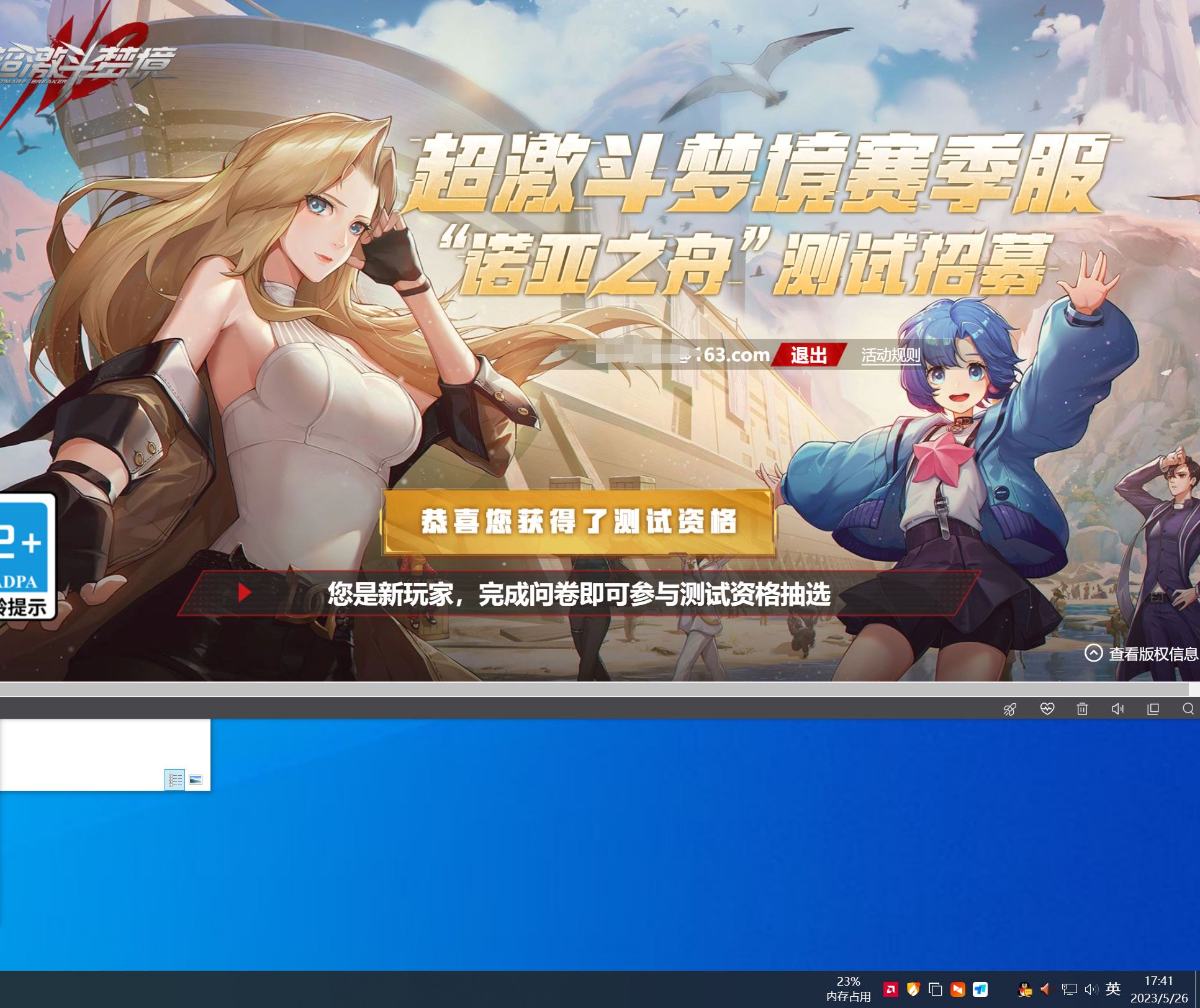Open the blue T app tray icon
The width and height of the screenshot is (1200, 1008).
(x=980, y=989)
